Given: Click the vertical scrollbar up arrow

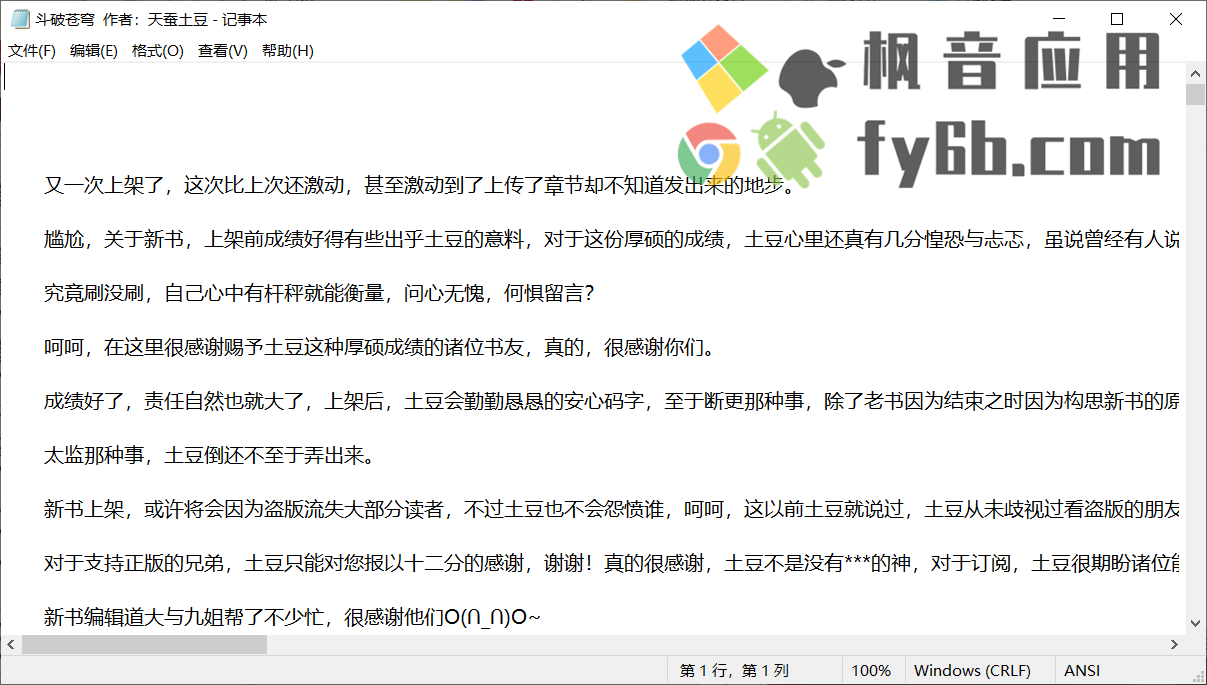Looking at the screenshot, I should (x=1195, y=74).
